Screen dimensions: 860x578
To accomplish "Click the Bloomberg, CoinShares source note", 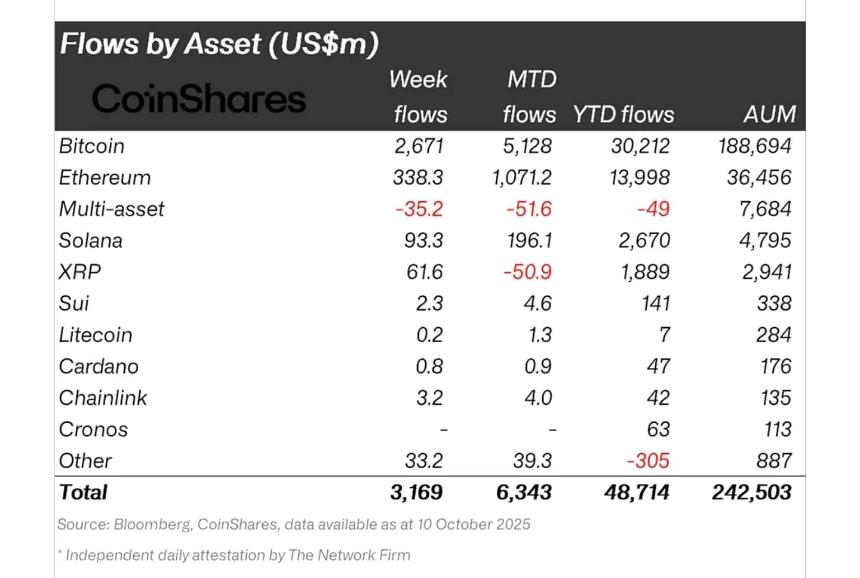I will pyautogui.click(x=294, y=524).
